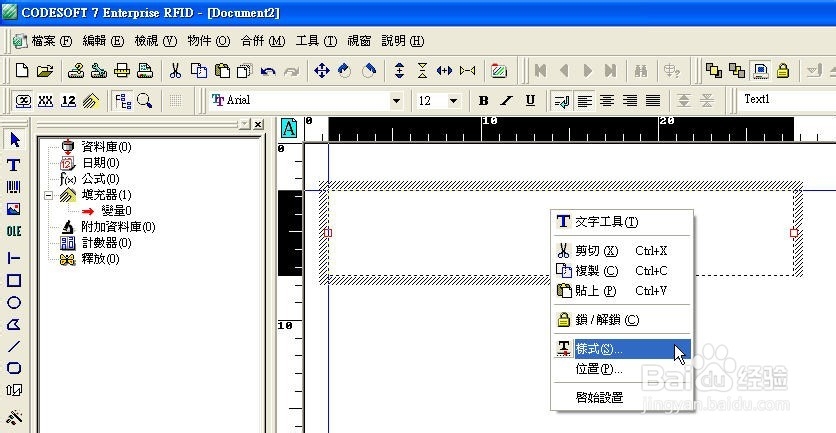
Task: Choose 複製(C) in context menu
Action: point(623,271)
